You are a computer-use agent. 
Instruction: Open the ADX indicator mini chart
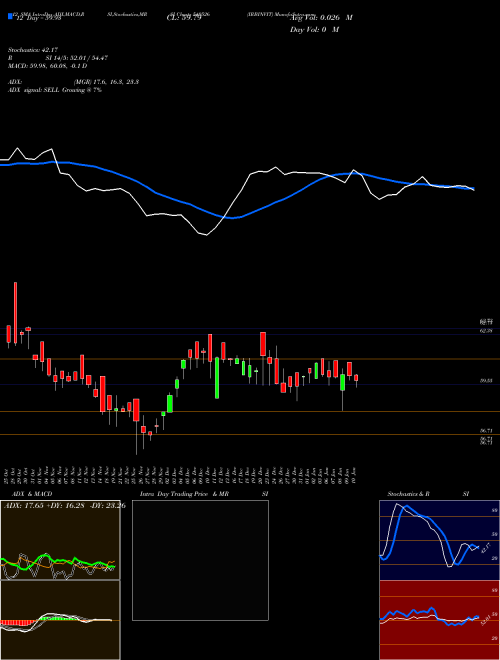tap(60, 540)
